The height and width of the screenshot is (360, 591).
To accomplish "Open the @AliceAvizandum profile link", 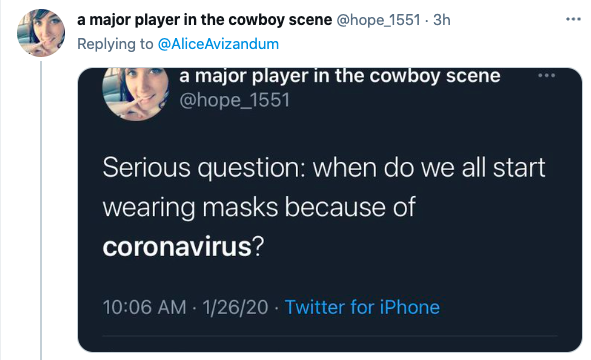I will point(218,44).
